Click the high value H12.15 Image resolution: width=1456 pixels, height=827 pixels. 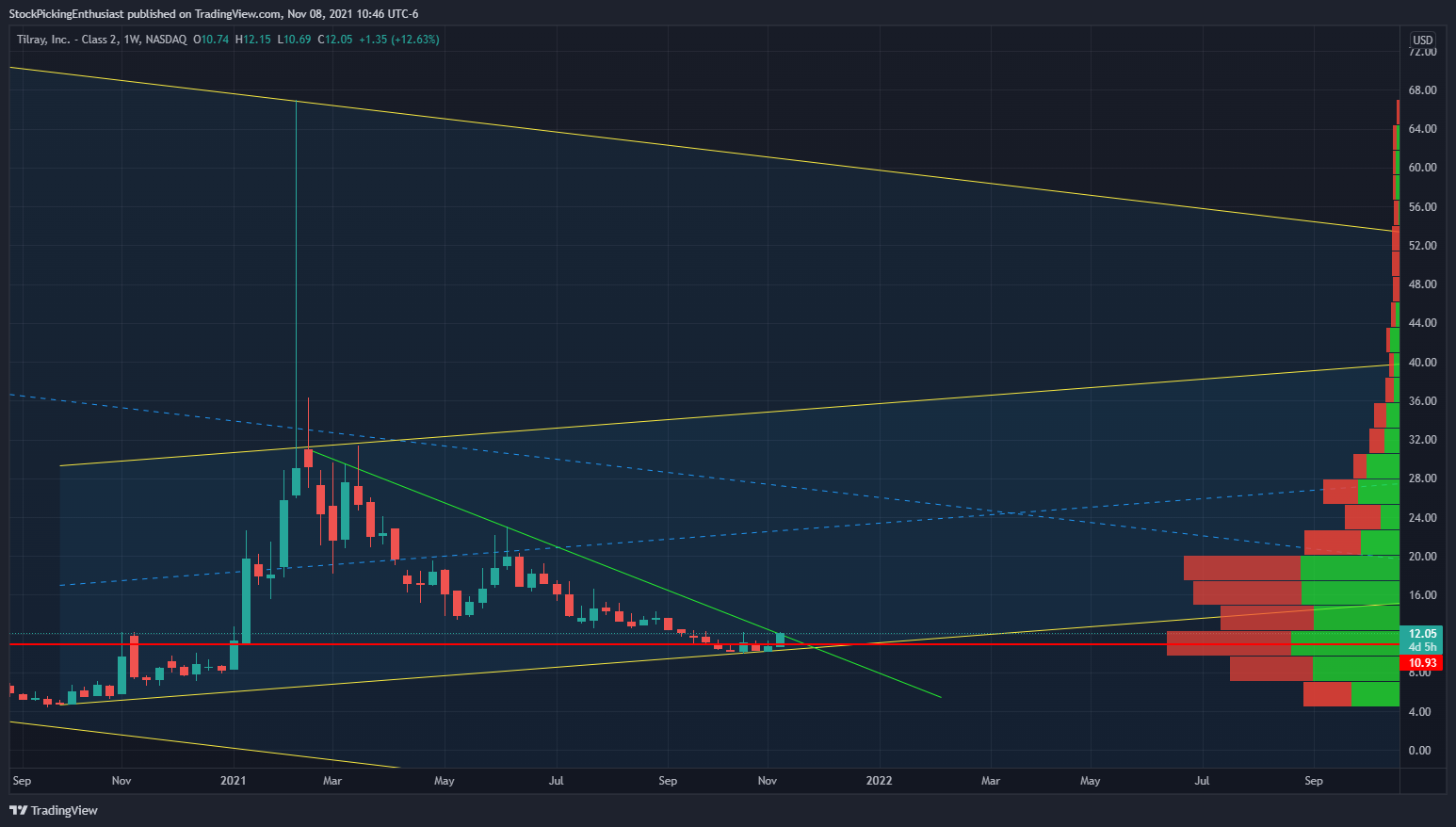click(x=253, y=40)
